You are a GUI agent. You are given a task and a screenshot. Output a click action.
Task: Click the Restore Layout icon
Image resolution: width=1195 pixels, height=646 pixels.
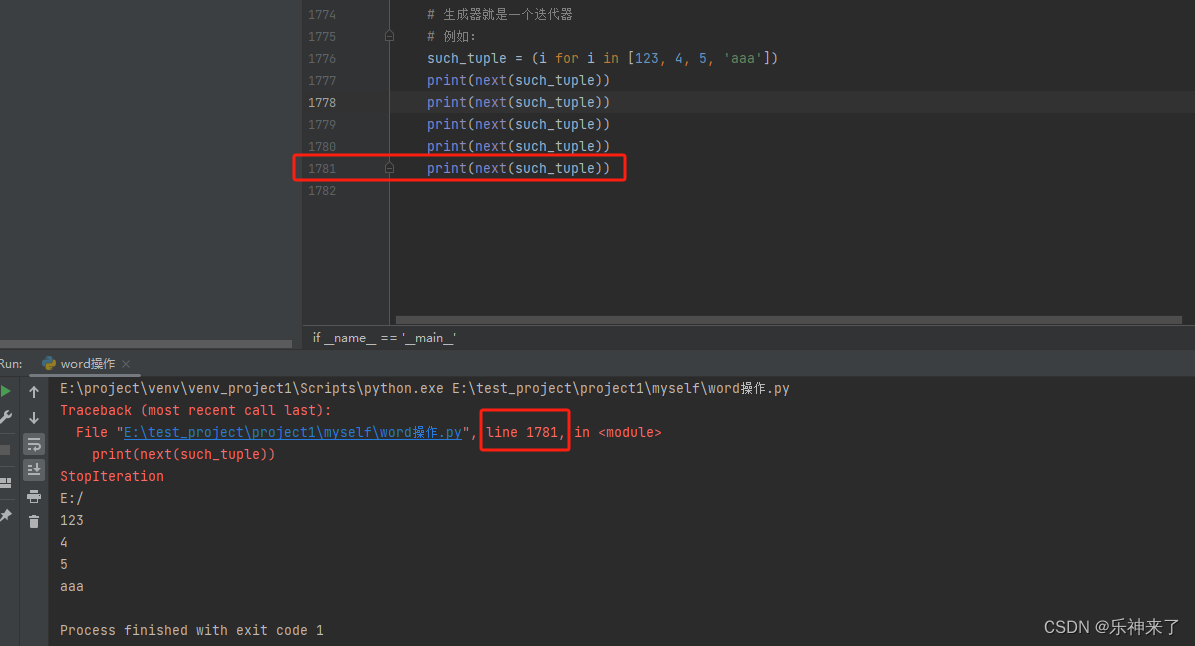point(5,483)
